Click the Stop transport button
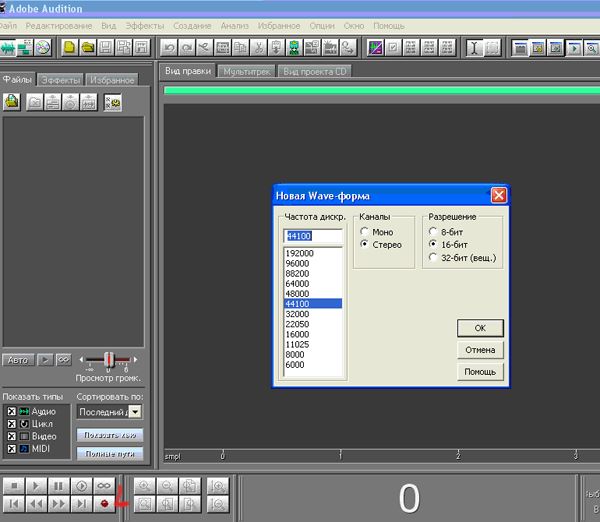The image size is (600, 522). pyautogui.click(x=14, y=486)
